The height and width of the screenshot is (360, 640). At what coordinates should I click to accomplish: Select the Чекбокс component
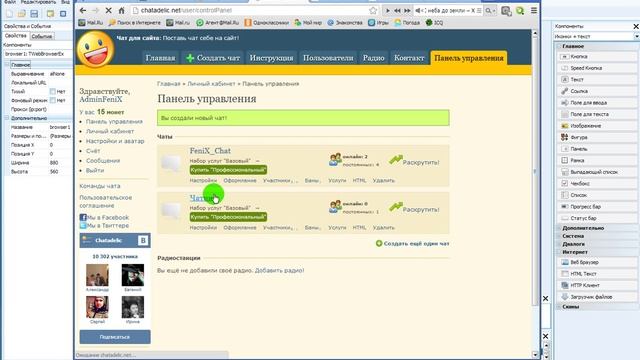[596, 184]
